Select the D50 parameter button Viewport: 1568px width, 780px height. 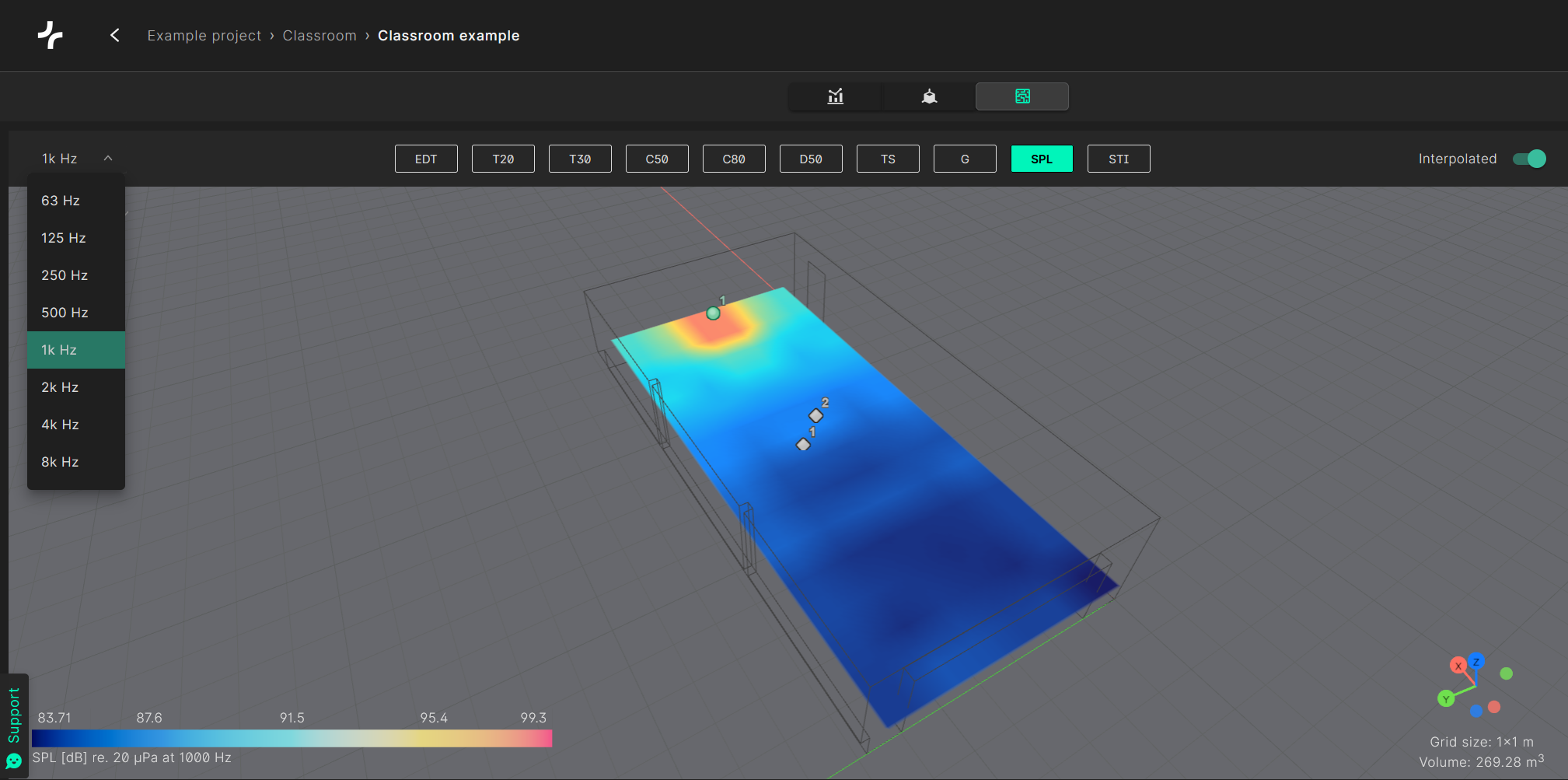pyautogui.click(x=811, y=159)
